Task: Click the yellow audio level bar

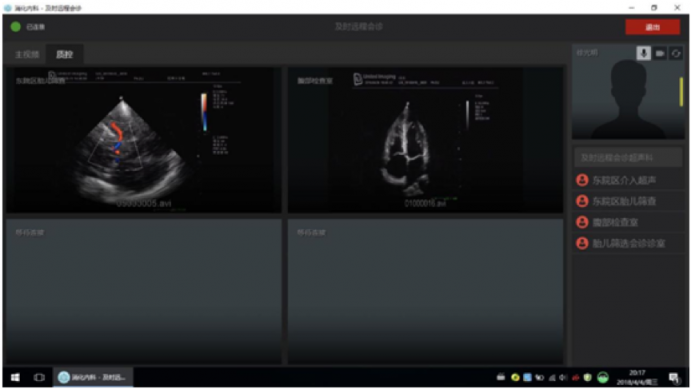Action: pos(681,92)
